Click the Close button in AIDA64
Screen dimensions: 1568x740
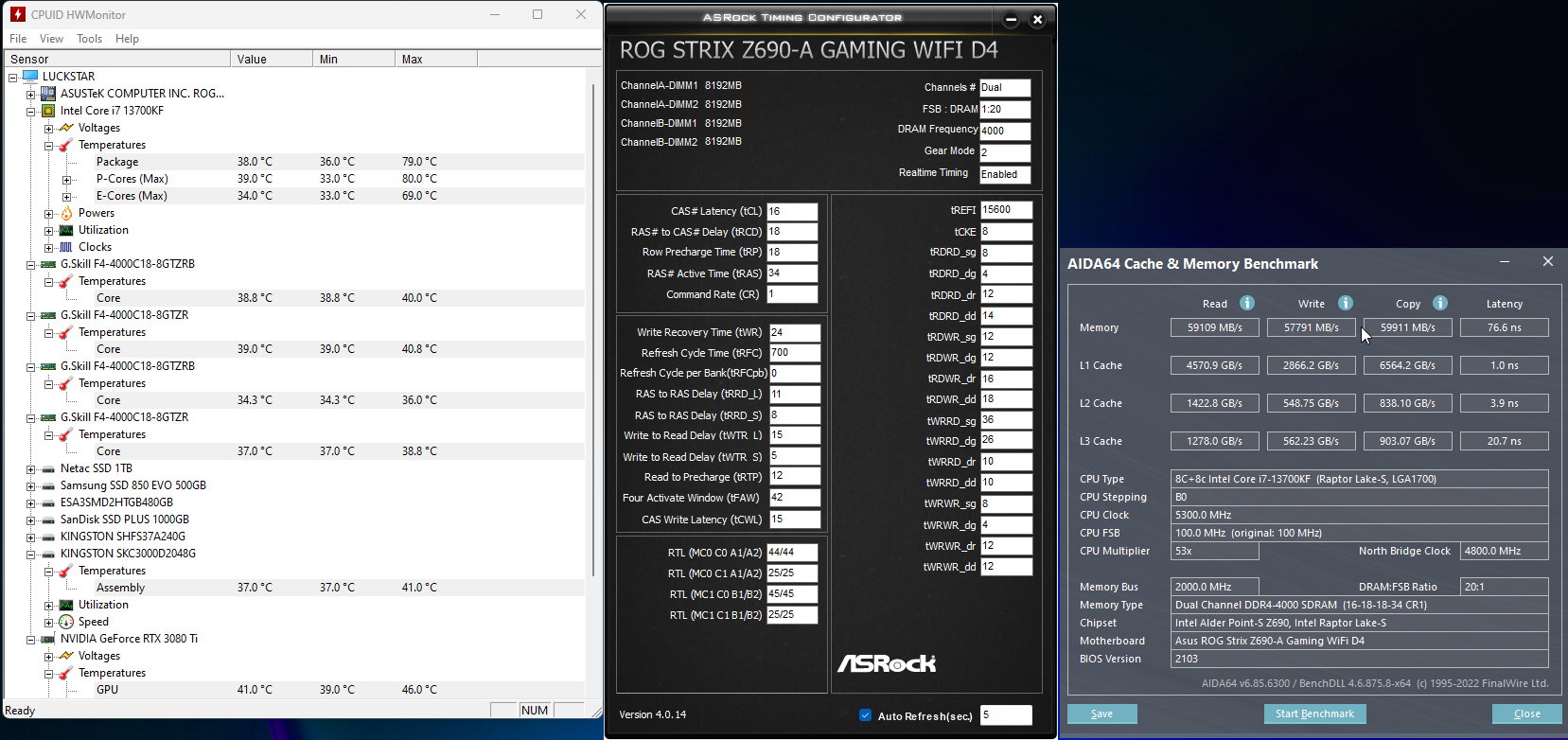coord(1526,714)
